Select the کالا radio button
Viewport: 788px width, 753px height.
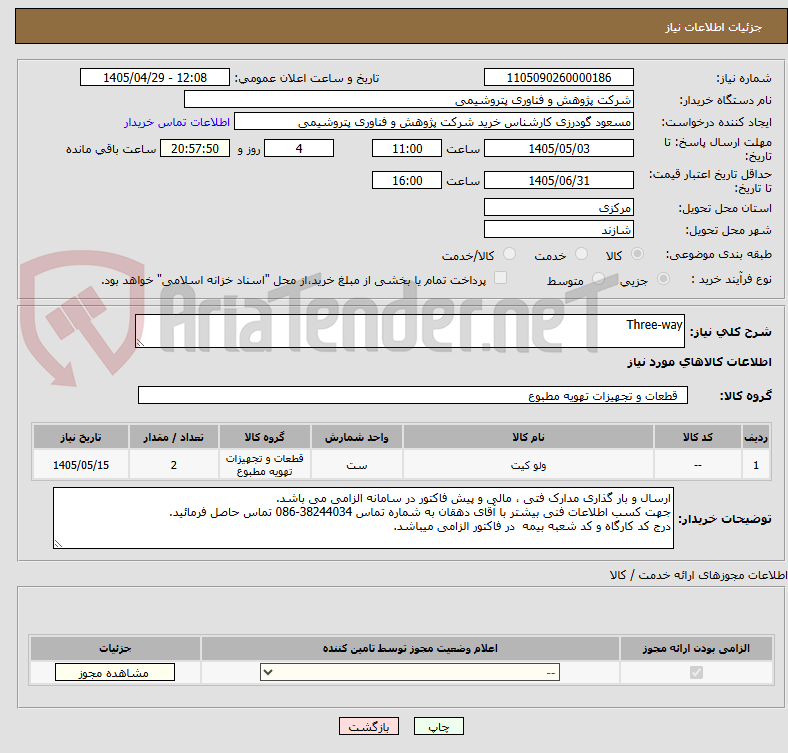[637, 254]
